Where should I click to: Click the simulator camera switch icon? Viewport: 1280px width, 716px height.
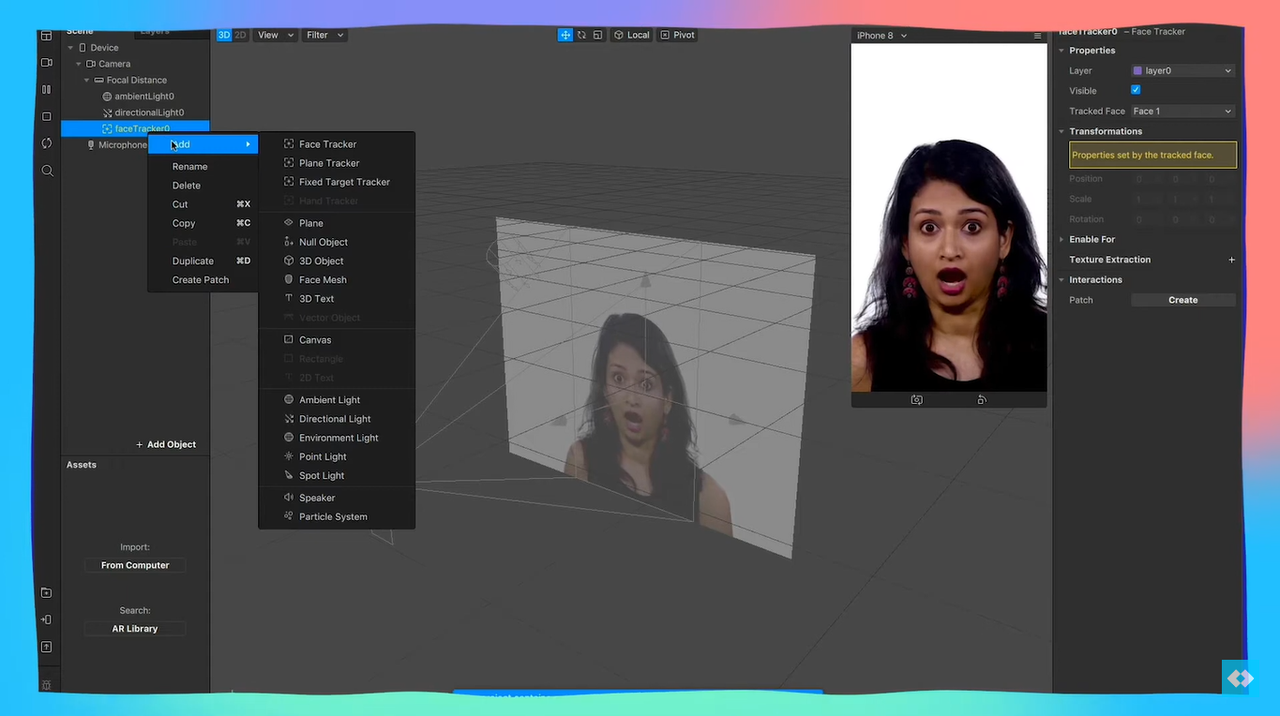pos(916,400)
